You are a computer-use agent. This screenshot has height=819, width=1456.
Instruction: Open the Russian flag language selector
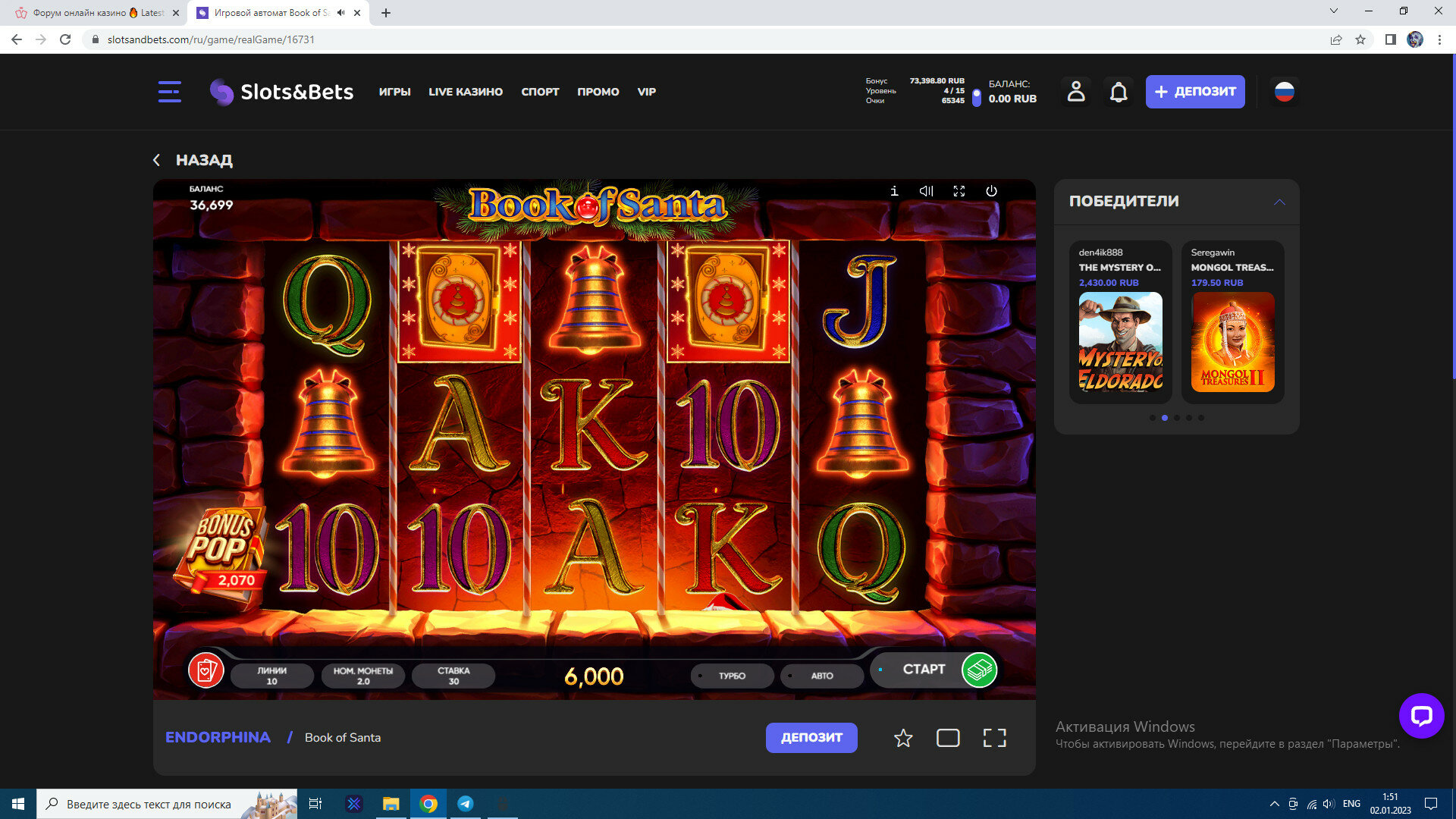click(x=1284, y=92)
